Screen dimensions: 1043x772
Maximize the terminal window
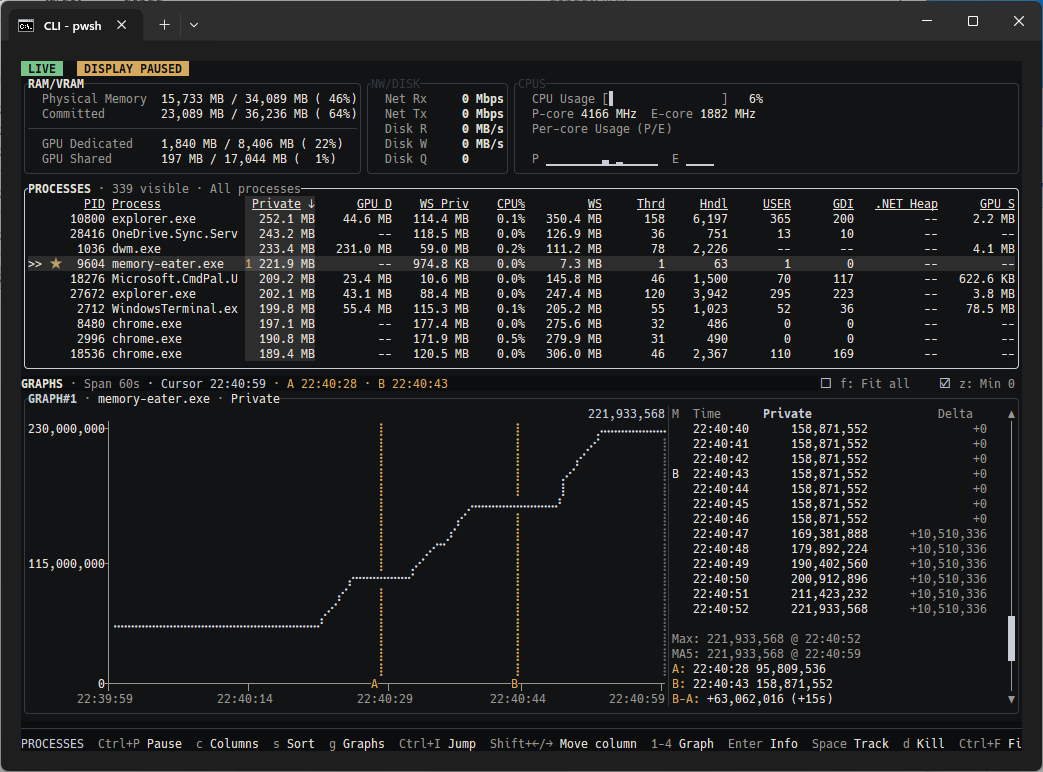pyautogui.click(x=972, y=21)
